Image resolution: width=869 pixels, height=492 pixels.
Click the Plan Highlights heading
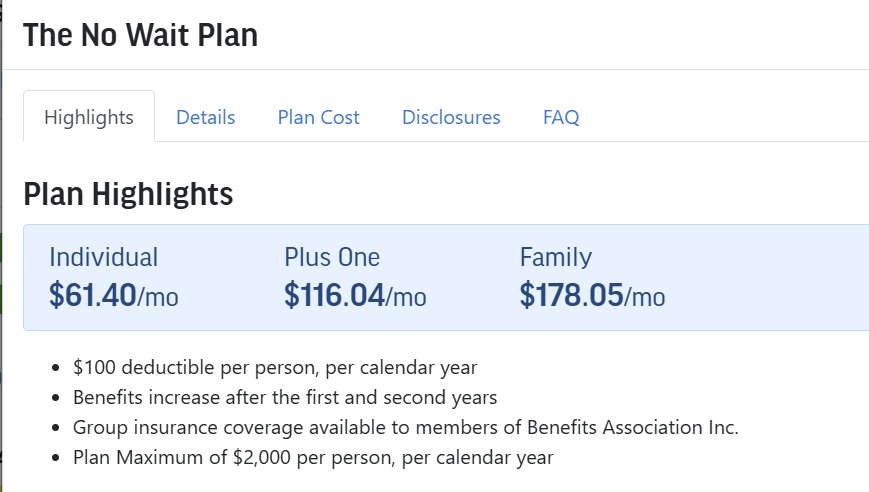(128, 194)
